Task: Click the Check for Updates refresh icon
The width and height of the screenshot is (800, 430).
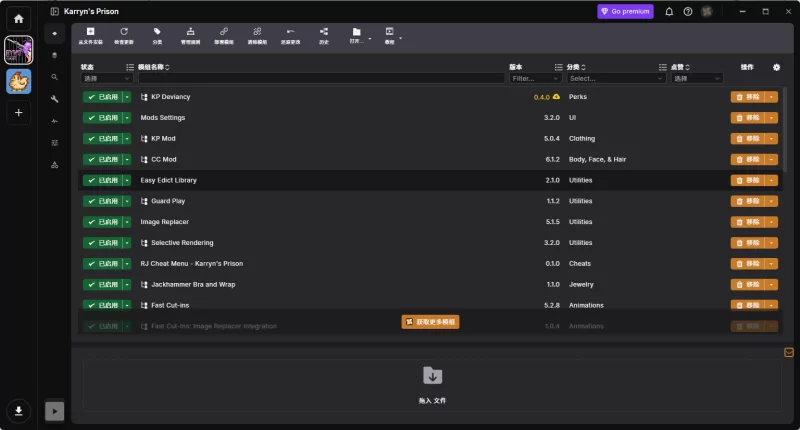Action: (x=124, y=32)
